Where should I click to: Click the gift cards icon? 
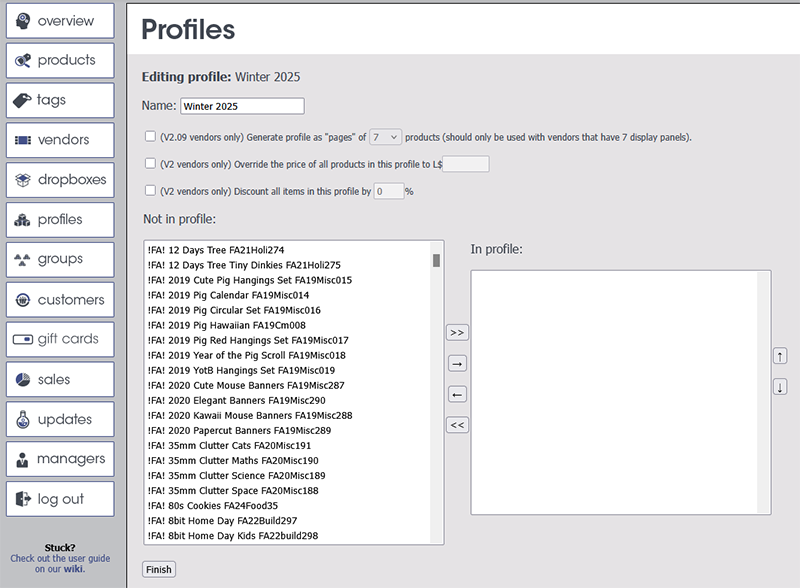pos(23,339)
